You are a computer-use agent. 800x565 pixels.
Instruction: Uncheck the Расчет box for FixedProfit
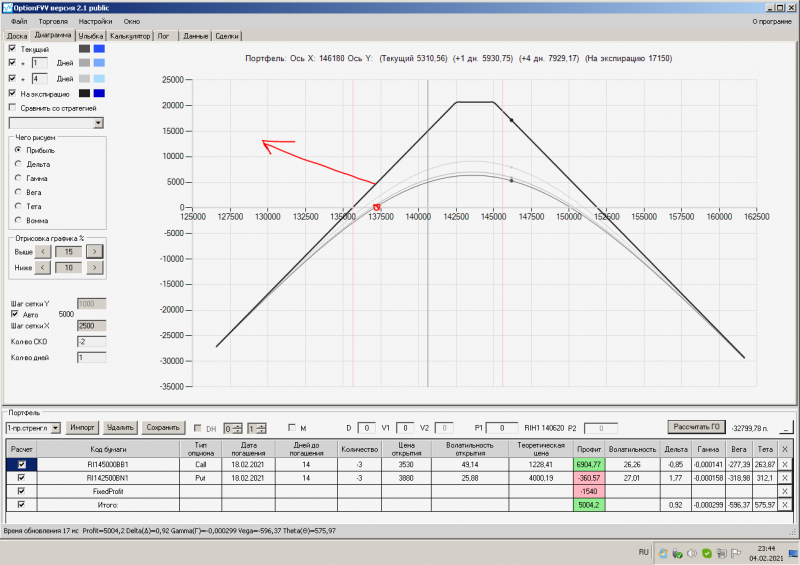pyautogui.click(x=21, y=491)
